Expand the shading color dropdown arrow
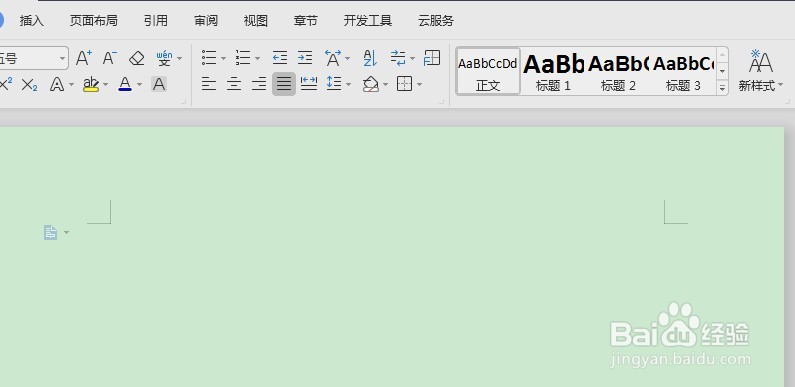Image resolution: width=795 pixels, height=387 pixels. pos(385,85)
